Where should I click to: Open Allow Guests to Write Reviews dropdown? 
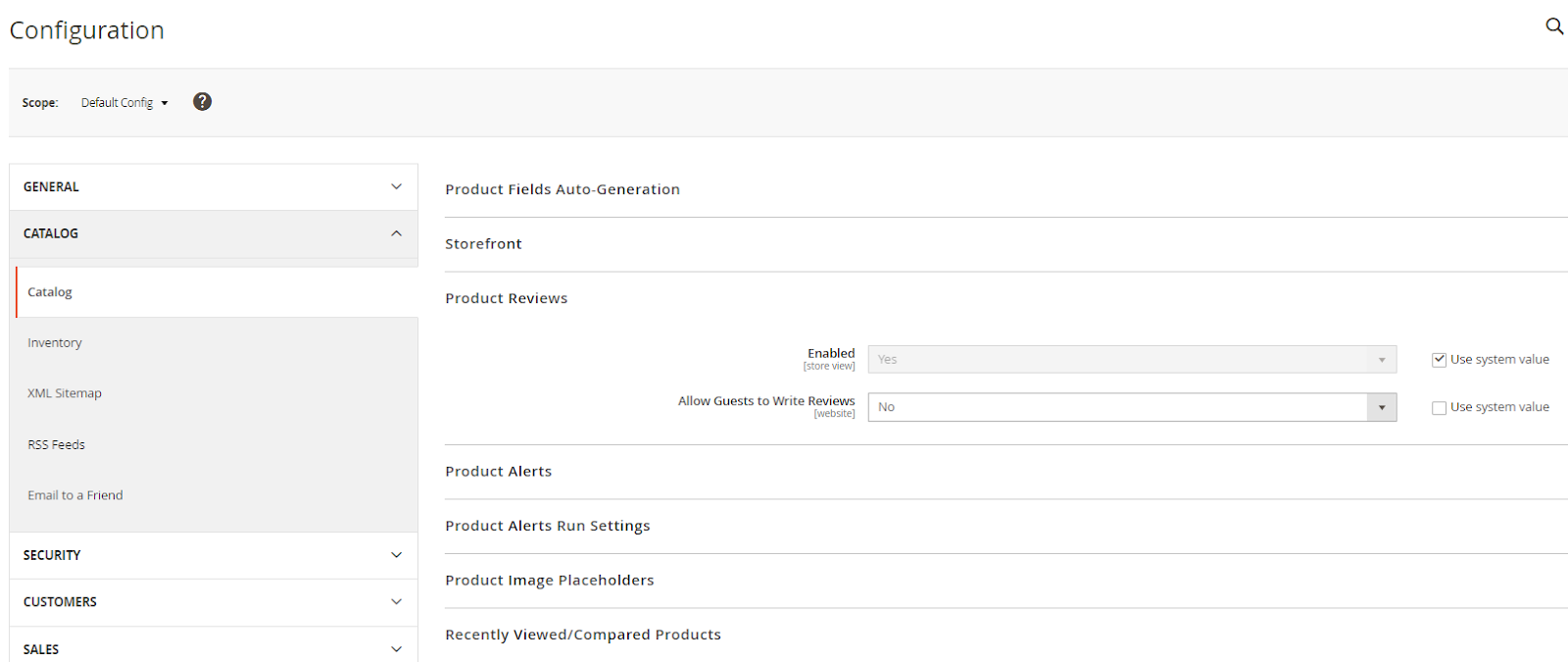[x=1132, y=408]
